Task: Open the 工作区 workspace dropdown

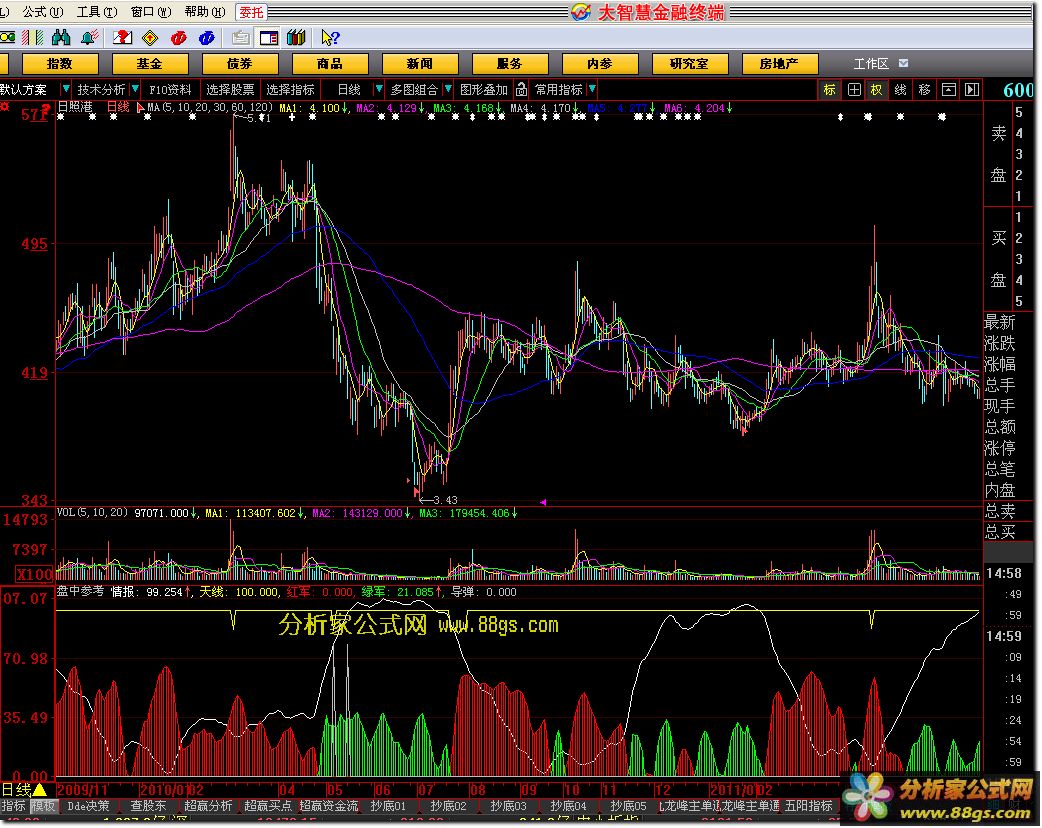Action: (x=903, y=63)
